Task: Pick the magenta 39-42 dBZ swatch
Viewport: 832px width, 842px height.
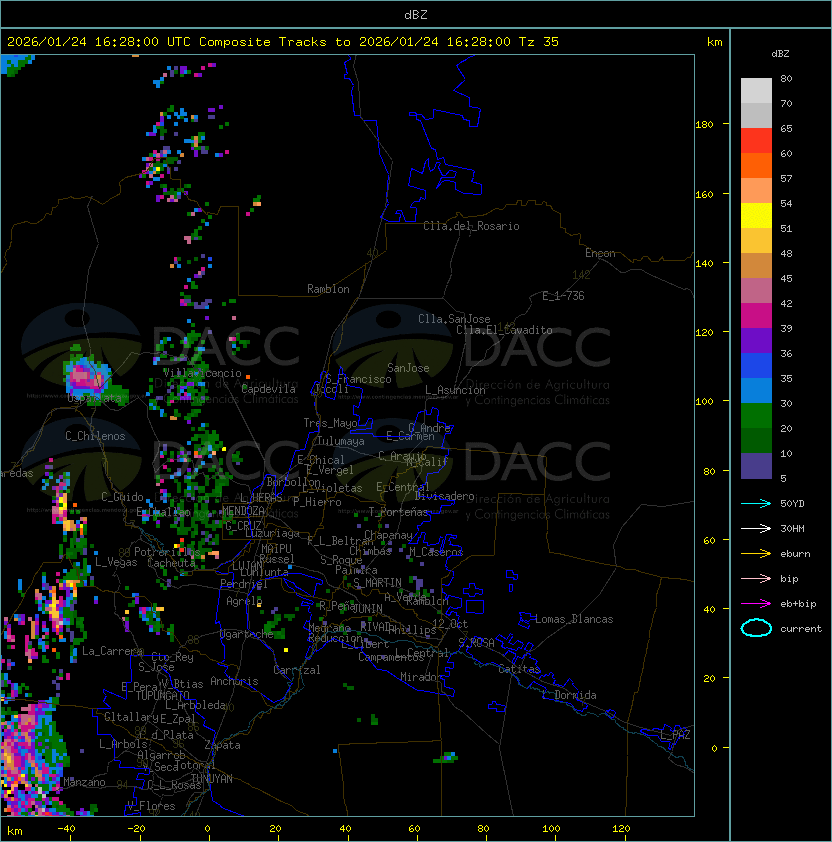Action: pos(756,315)
